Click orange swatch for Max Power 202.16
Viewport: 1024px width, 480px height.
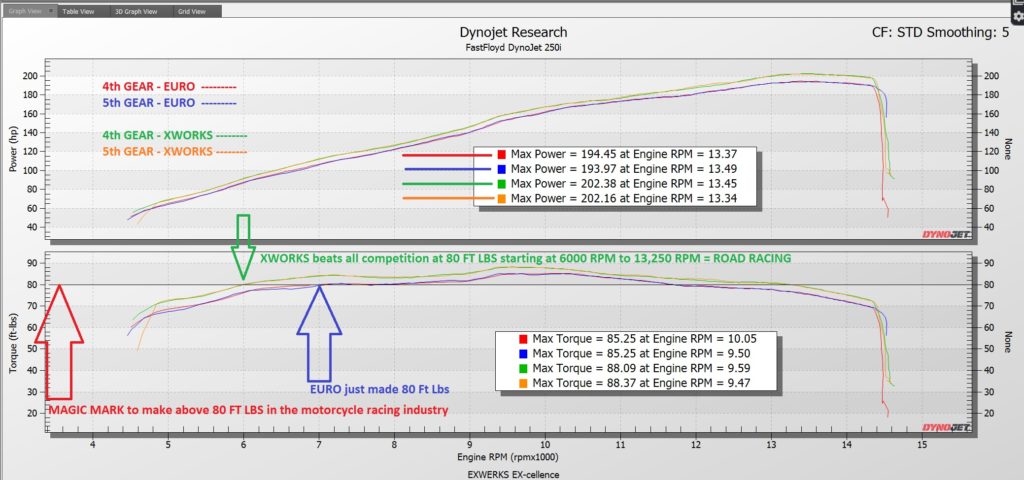pos(502,199)
